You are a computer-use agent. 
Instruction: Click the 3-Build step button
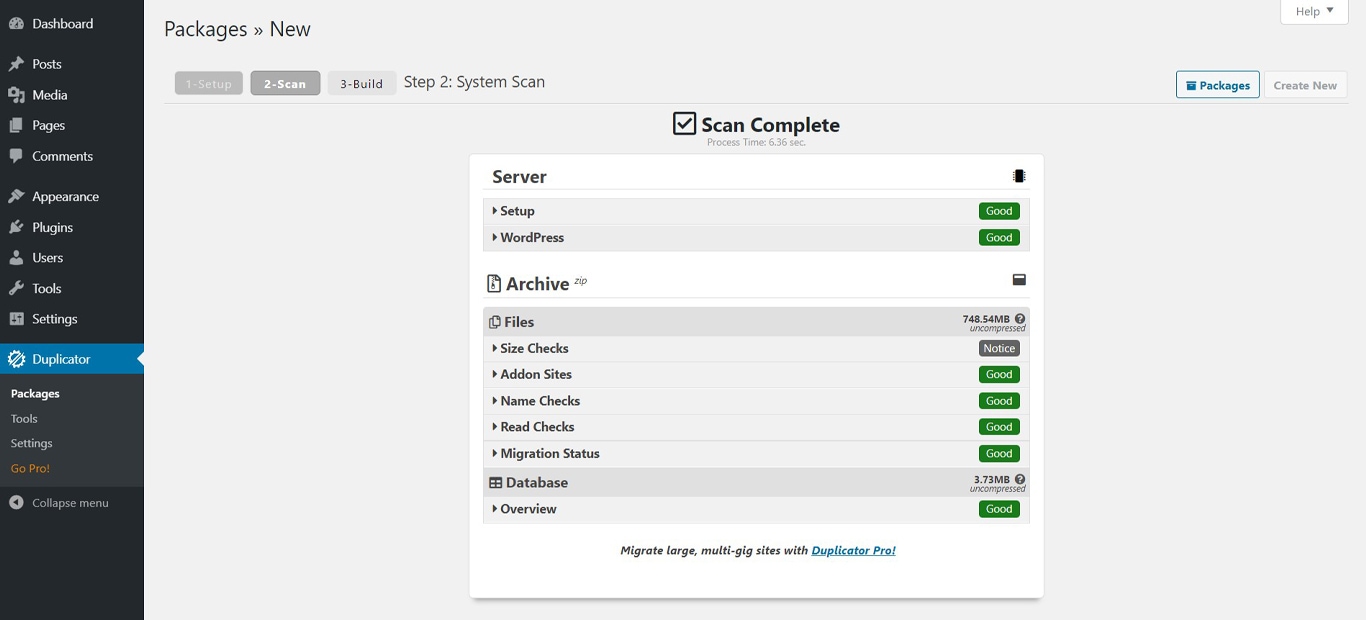tap(362, 83)
